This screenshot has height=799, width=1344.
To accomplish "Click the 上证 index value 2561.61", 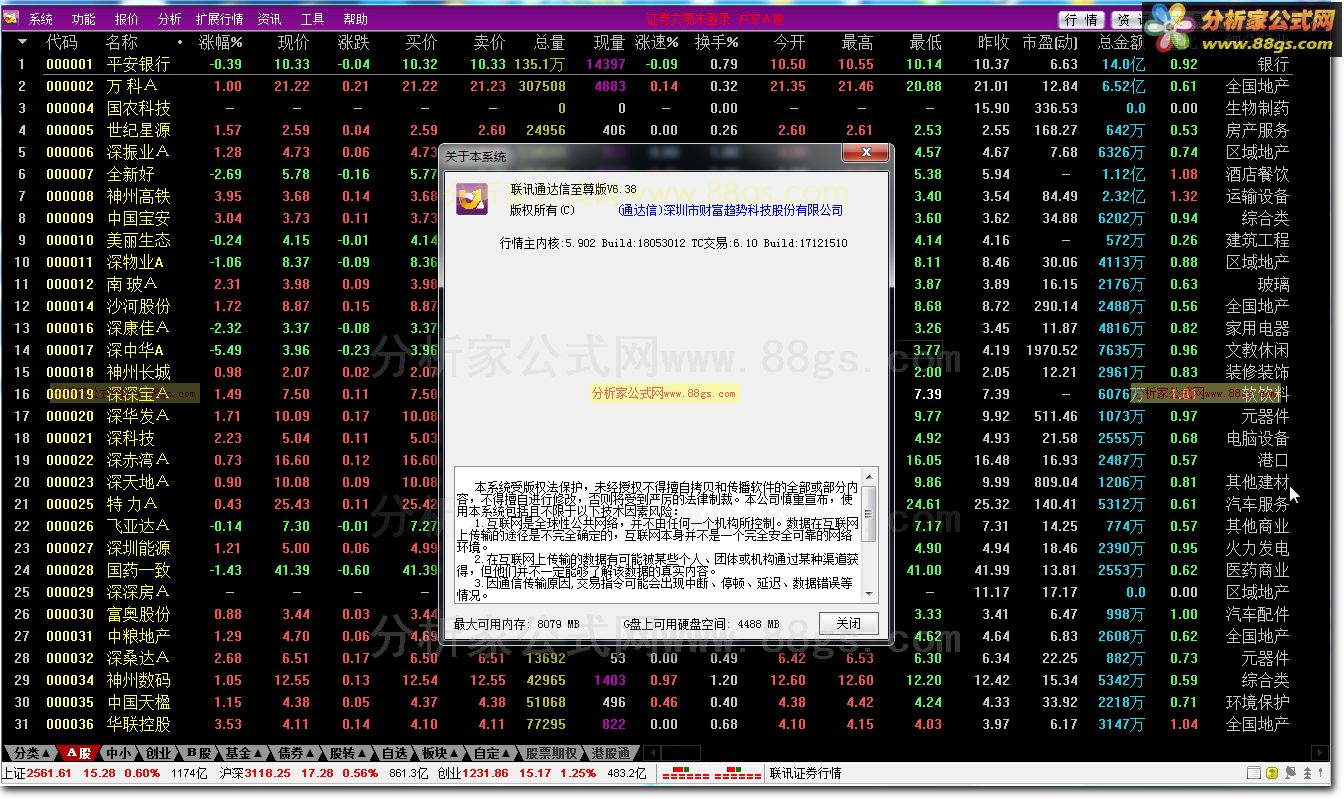I will click(x=50, y=773).
